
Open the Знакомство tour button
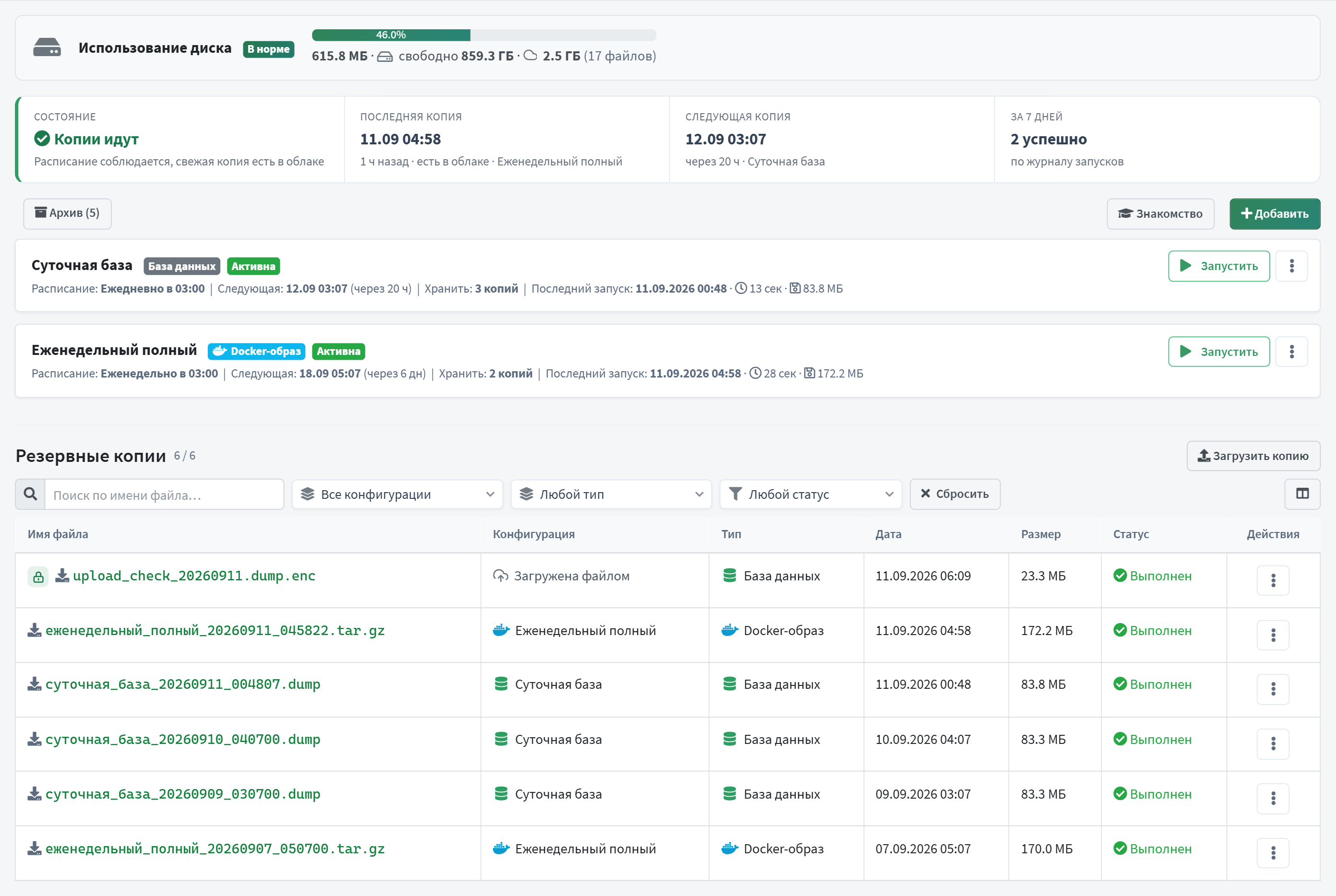1160,214
